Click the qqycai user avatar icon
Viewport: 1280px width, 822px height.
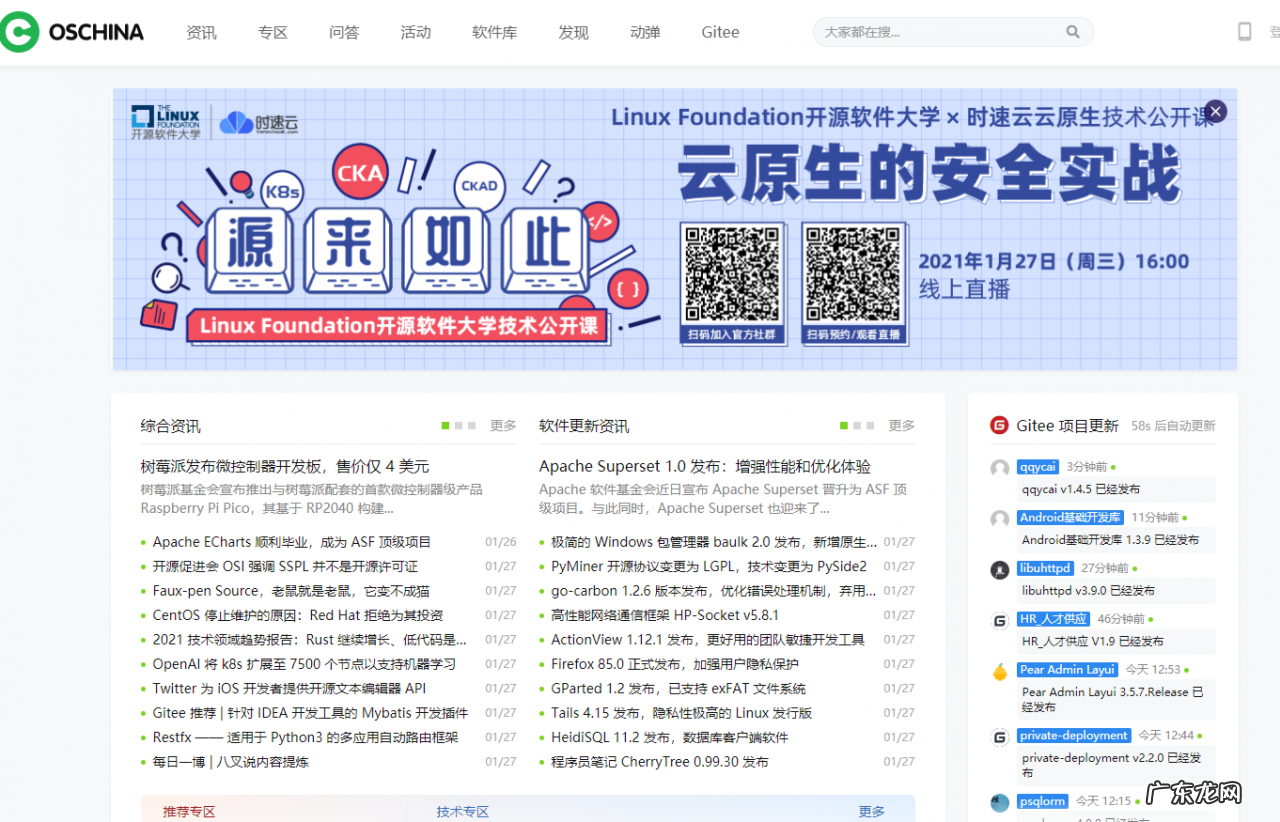(999, 467)
